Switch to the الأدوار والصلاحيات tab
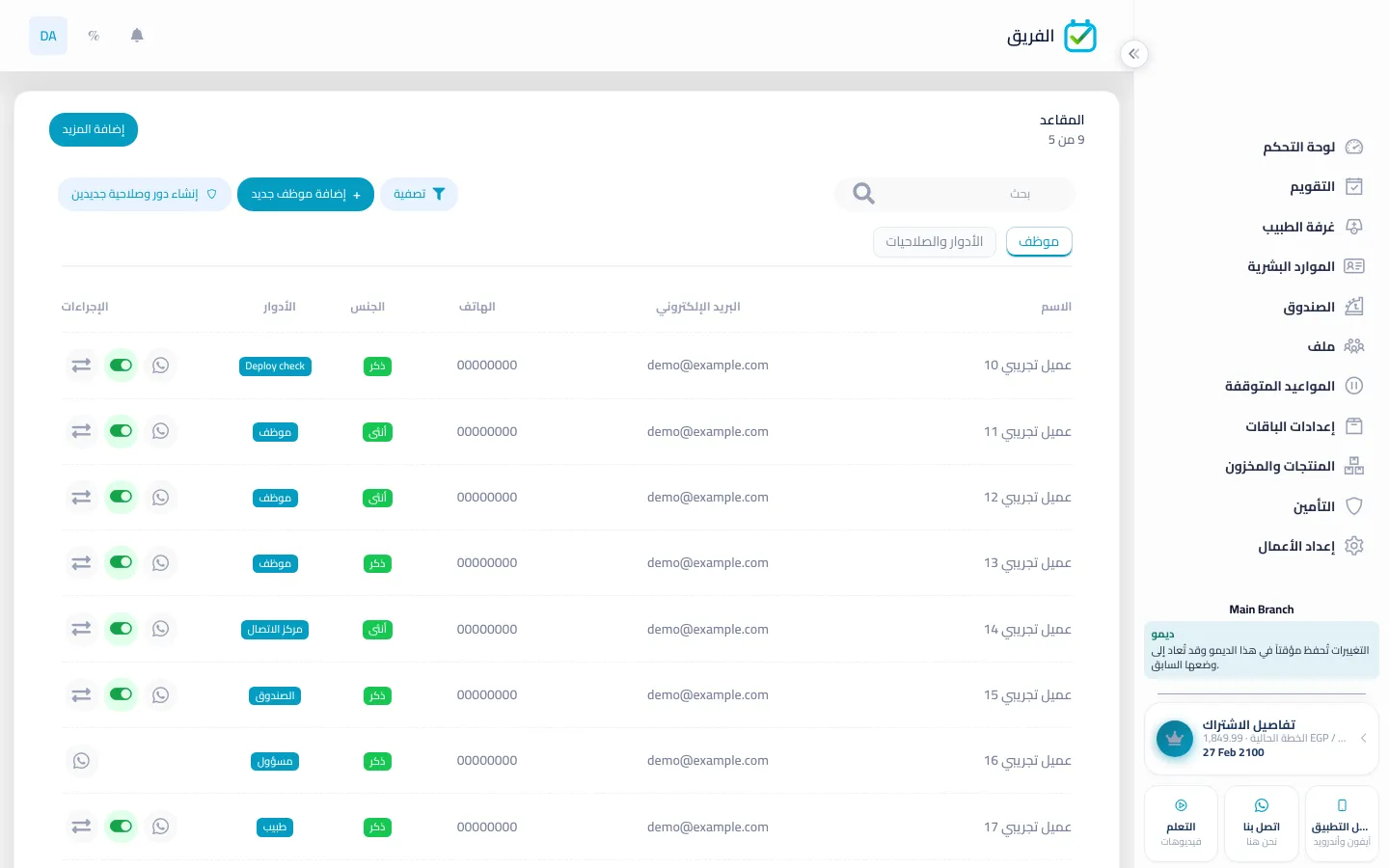1389x868 pixels. point(935,242)
